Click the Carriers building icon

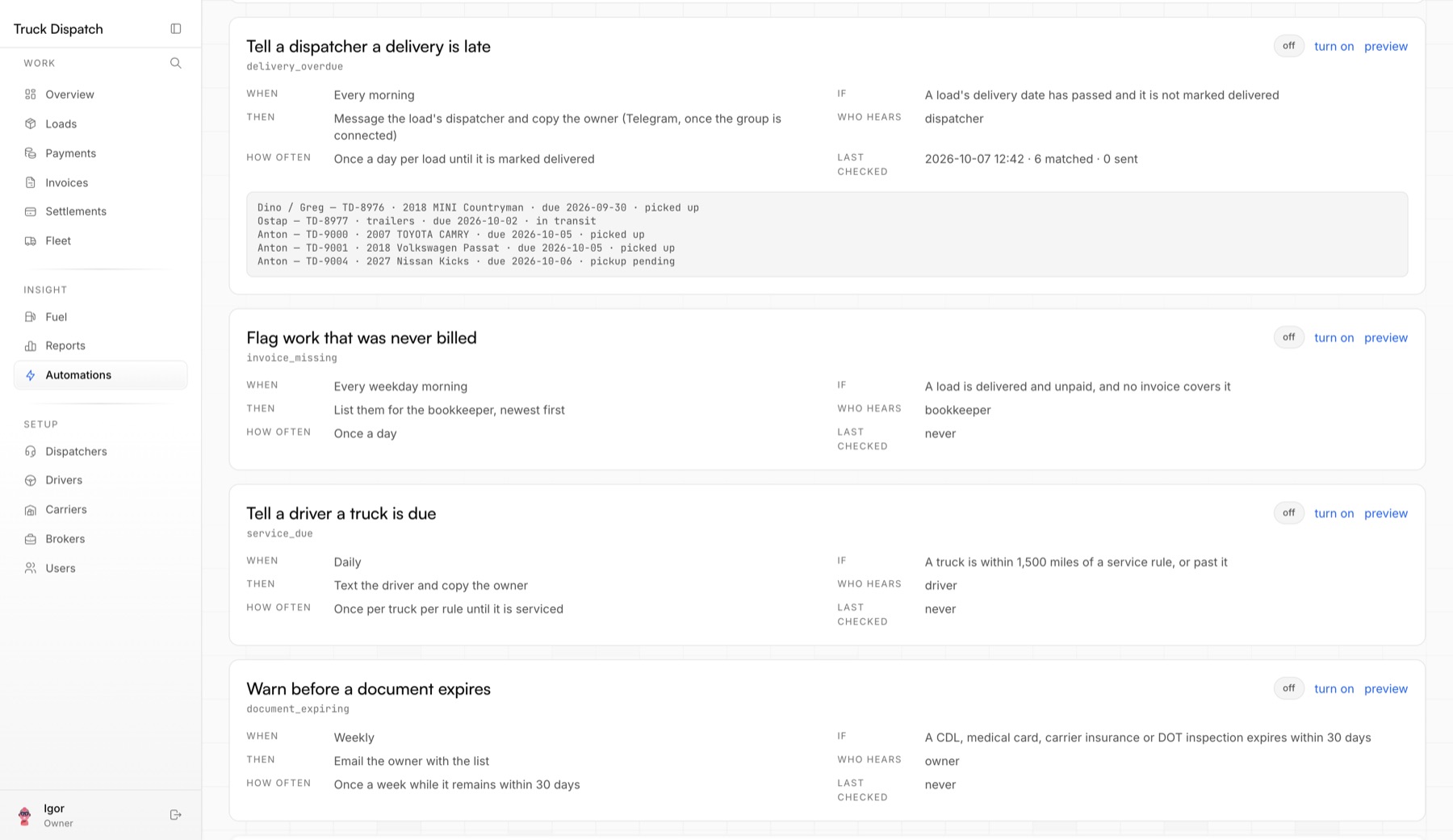[x=31, y=509]
